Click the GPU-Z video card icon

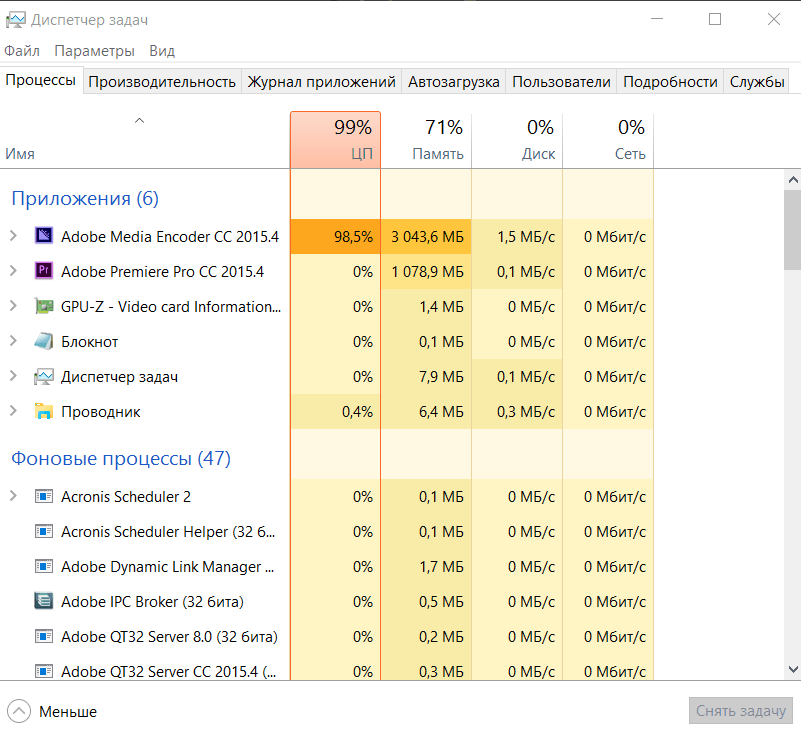coord(44,306)
